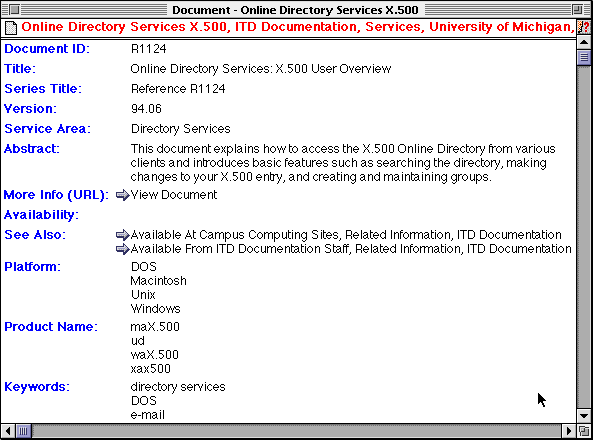Click the Abstract paragraph text
Screen dimensions: 593x440
tap(343, 163)
